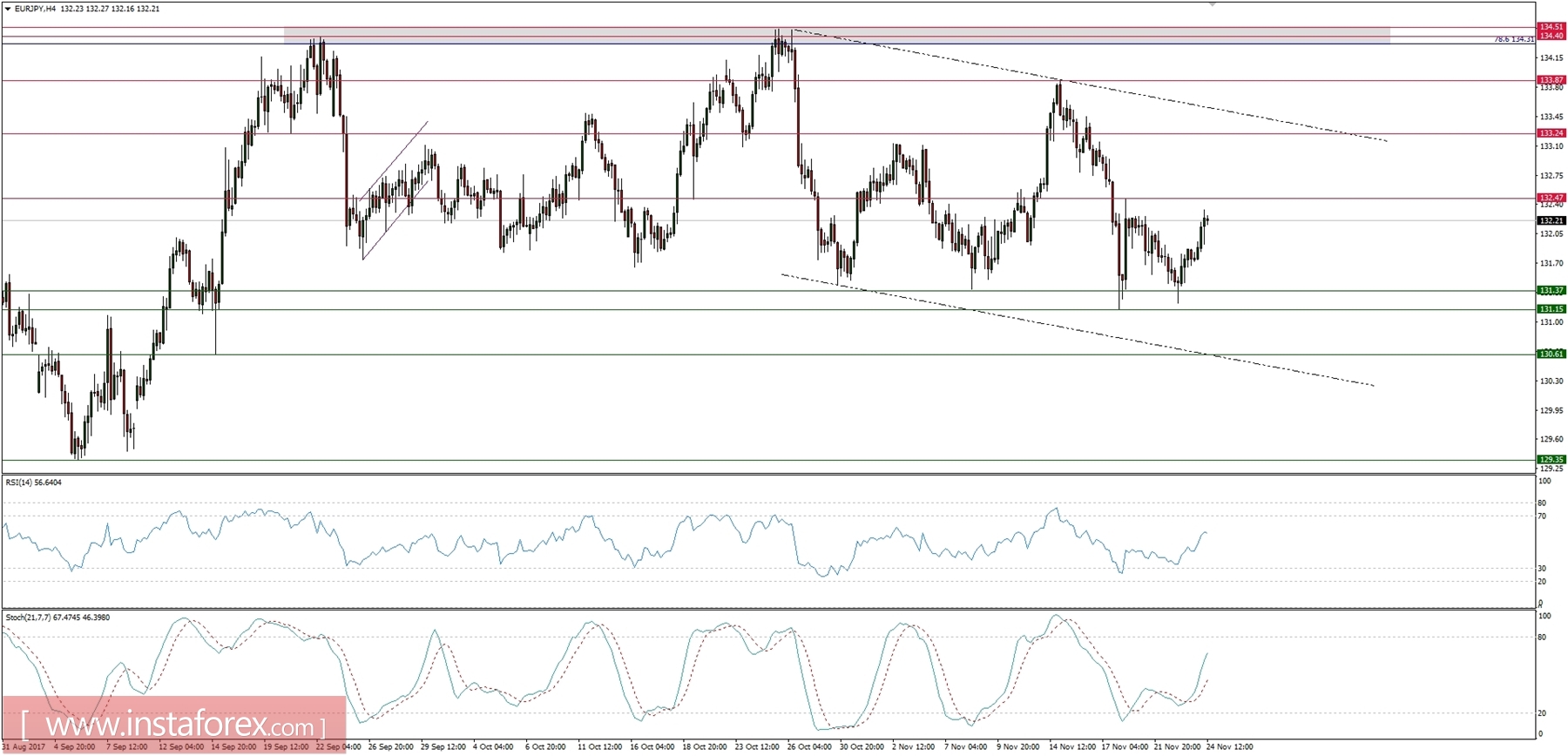Click the Stochastic 80 level scale value
1568x756 pixels.
pyautogui.click(x=1542, y=638)
